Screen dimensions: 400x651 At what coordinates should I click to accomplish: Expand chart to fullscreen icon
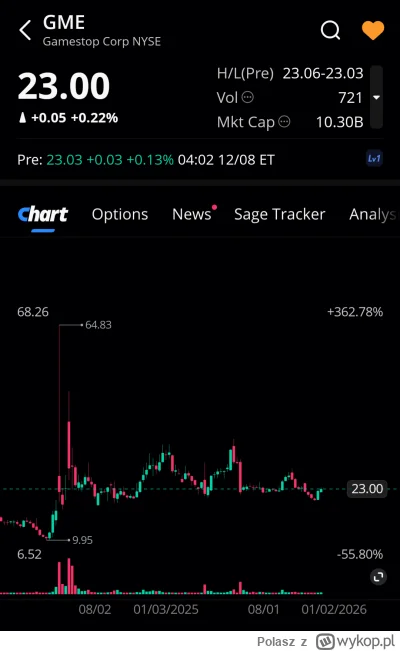(x=378, y=577)
